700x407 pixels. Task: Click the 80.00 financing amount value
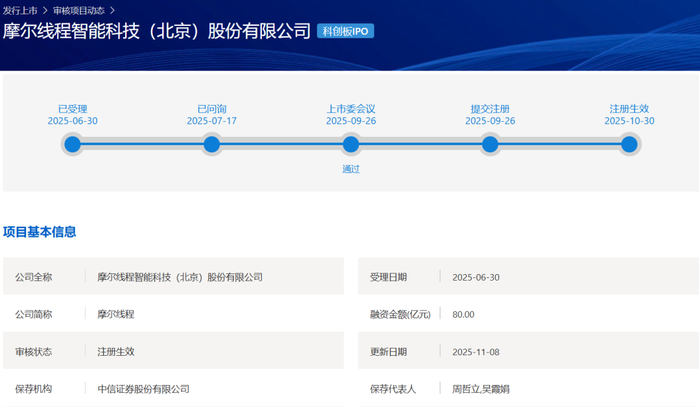tap(463, 315)
